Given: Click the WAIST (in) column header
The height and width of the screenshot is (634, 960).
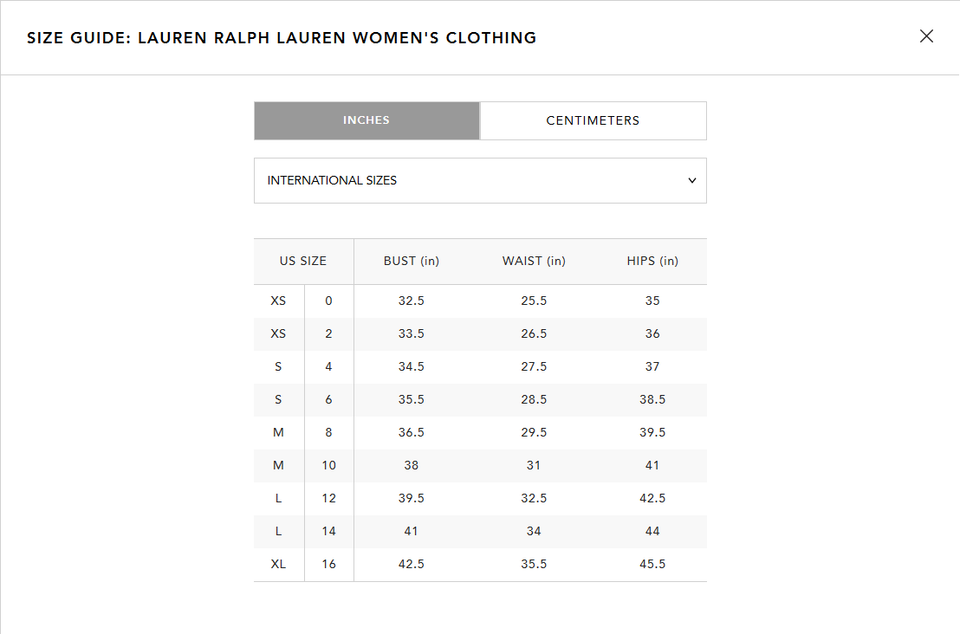Looking at the screenshot, I should [533, 261].
